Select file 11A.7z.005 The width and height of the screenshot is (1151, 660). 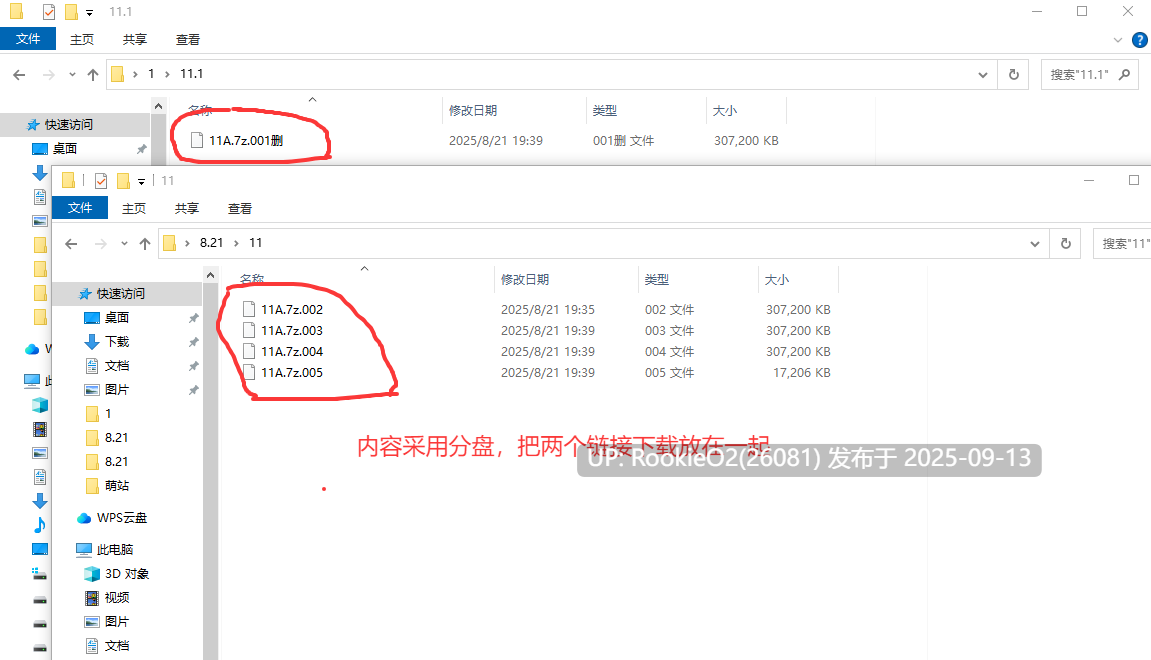[x=292, y=373]
